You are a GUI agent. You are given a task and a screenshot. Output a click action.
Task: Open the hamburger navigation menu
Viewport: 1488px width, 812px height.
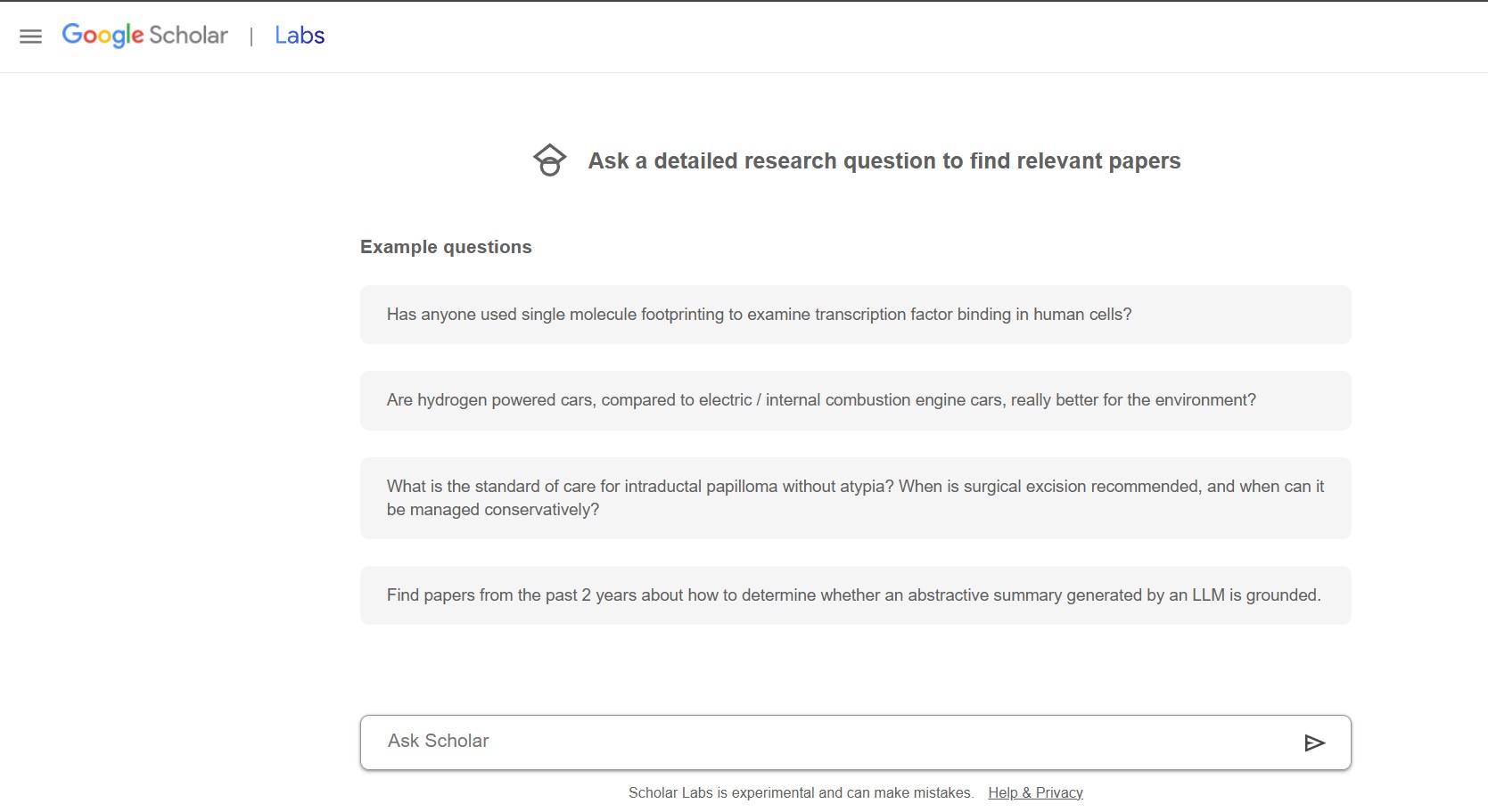point(30,37)
